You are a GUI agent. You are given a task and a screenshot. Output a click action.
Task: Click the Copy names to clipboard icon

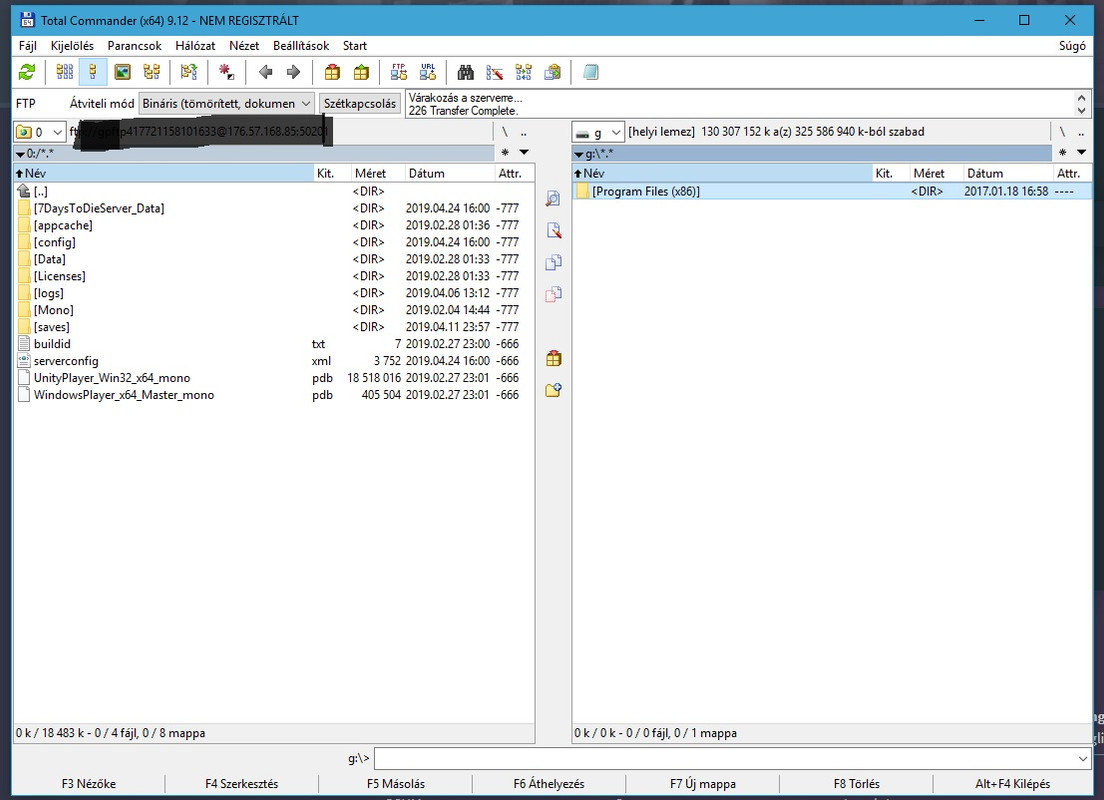click(x=553, y=72)
